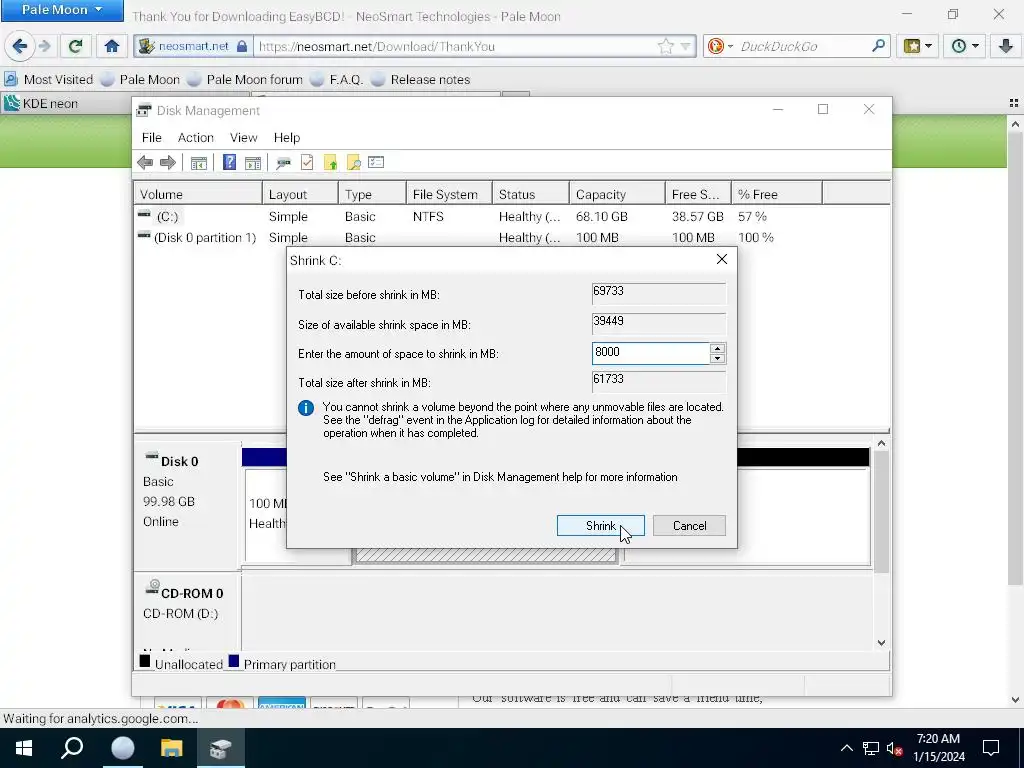Bookmark this page with the star icon
1024x768 pixels.
click(665, 46)
